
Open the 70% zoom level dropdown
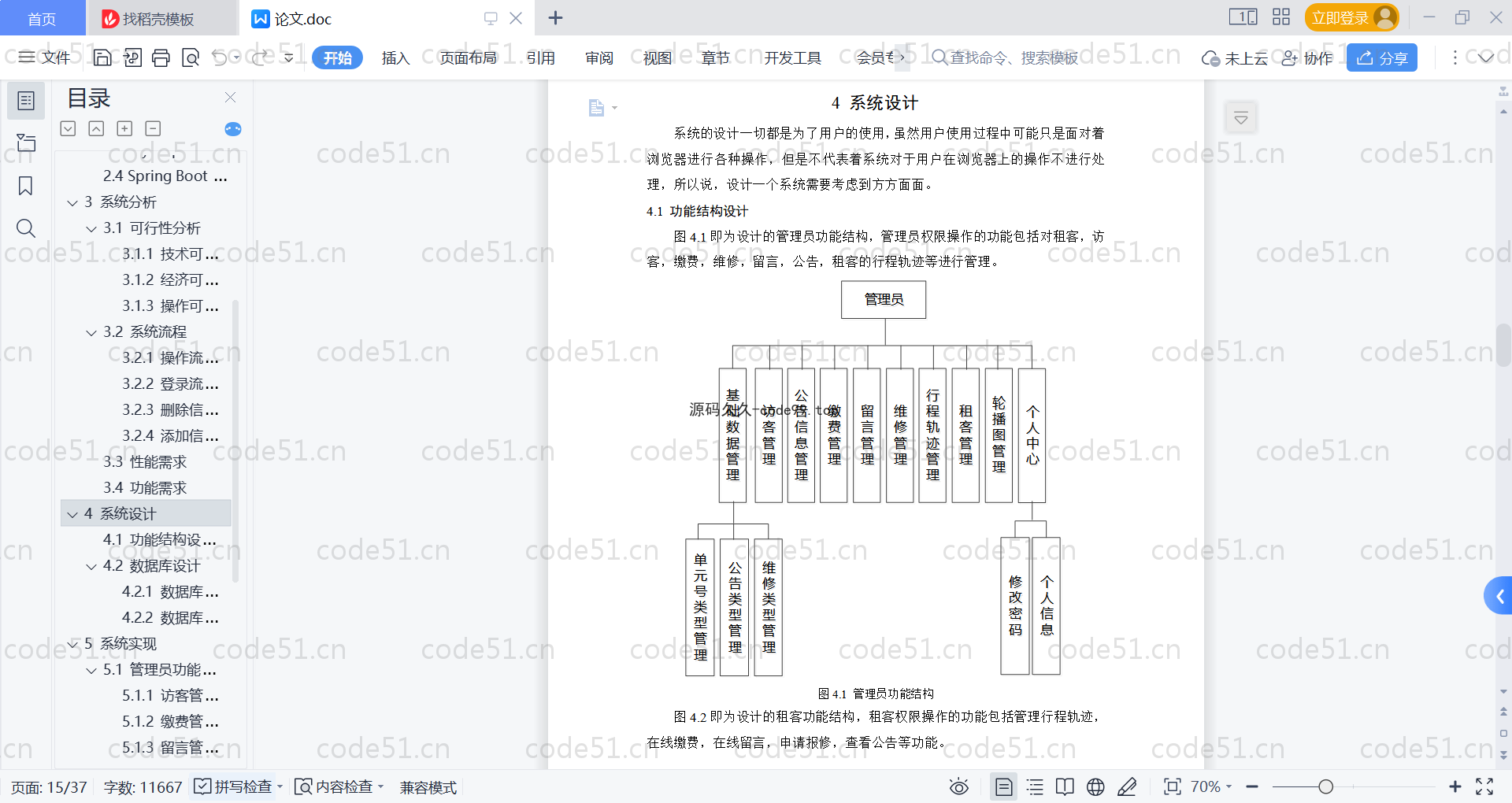click(1210, 786)
